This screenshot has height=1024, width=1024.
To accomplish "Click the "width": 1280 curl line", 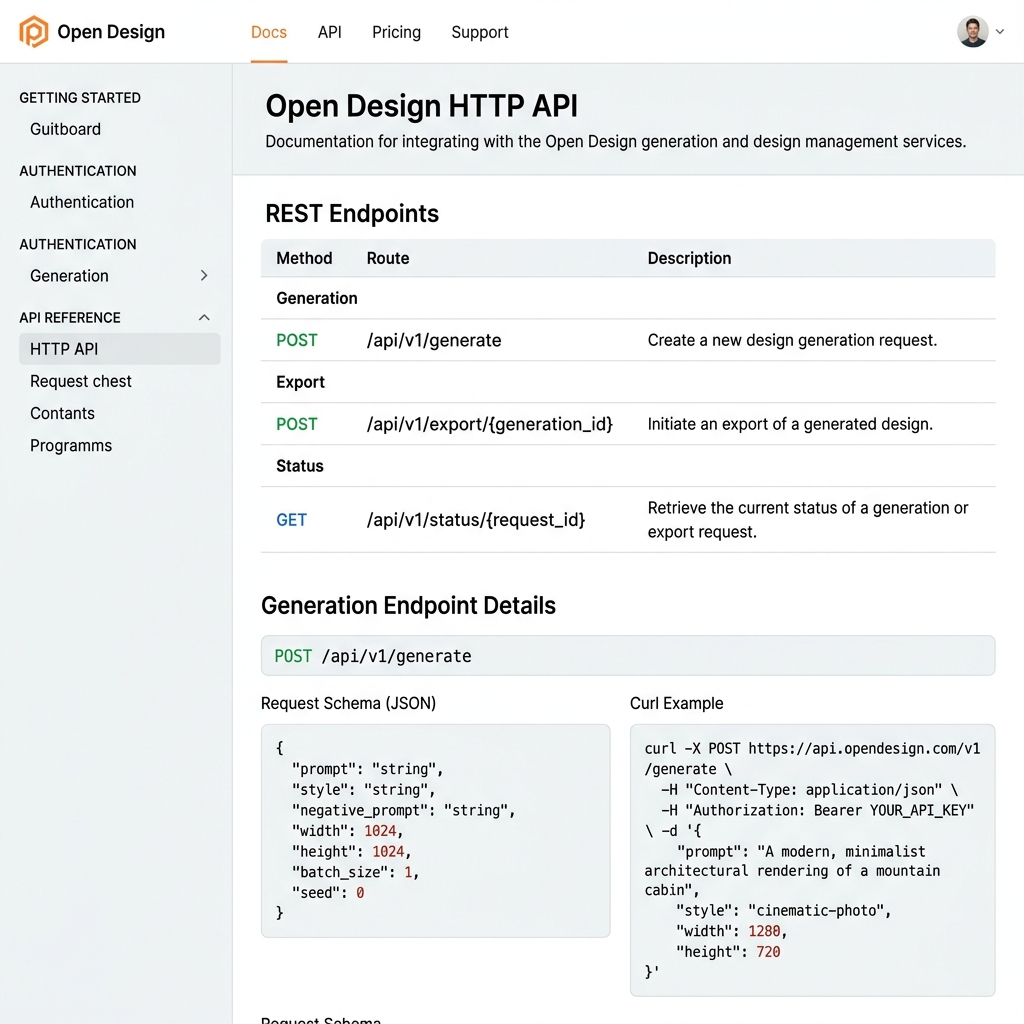I will (x=731, y=931).
